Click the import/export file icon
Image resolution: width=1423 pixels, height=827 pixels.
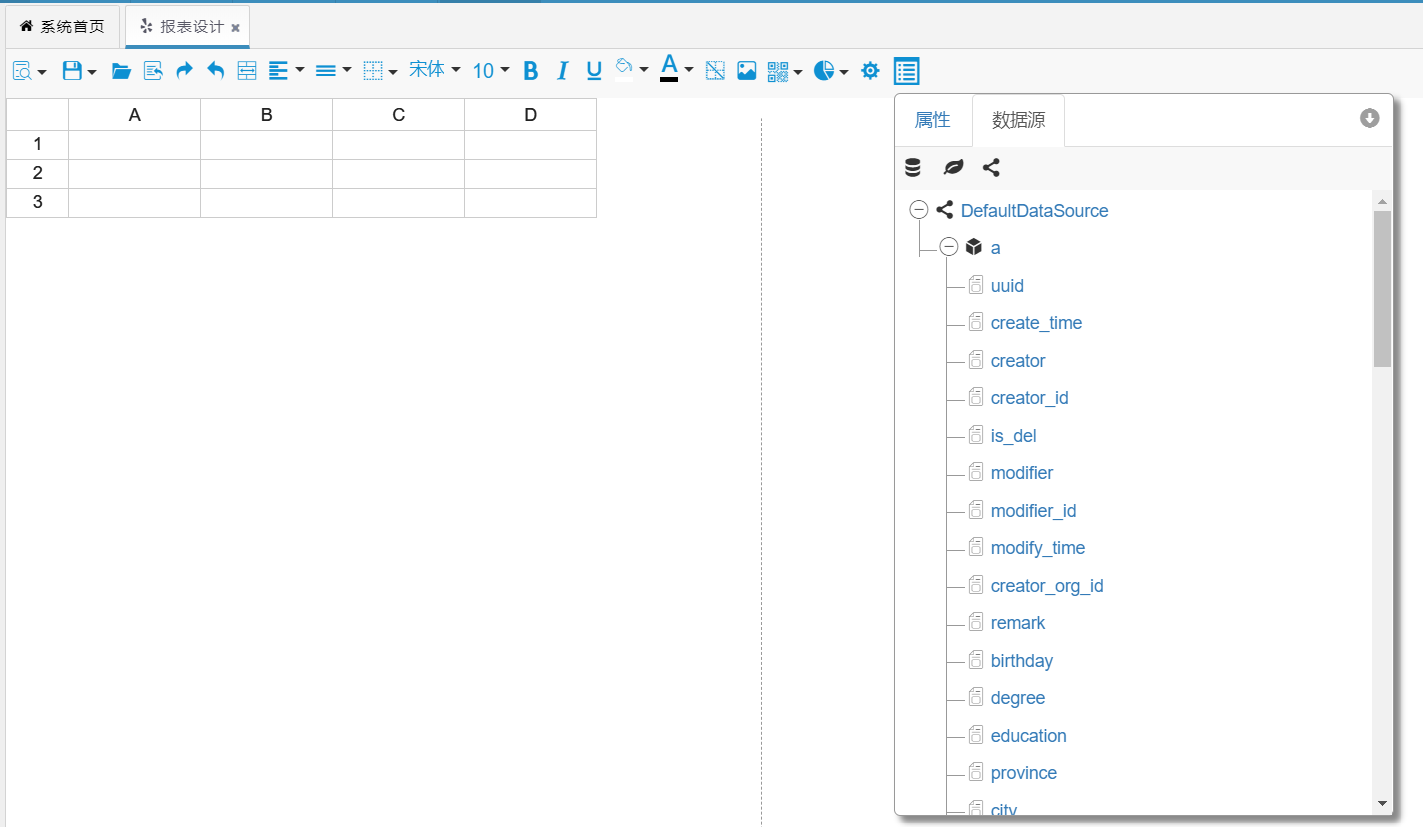click(x=153, y=71)
